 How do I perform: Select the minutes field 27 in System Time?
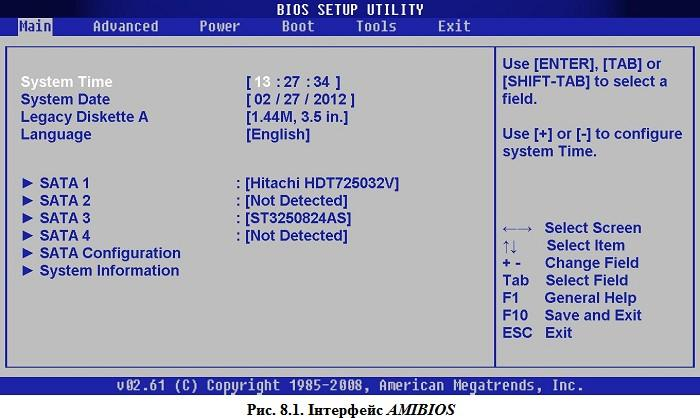pyautogui.click(x=292, y=82)
